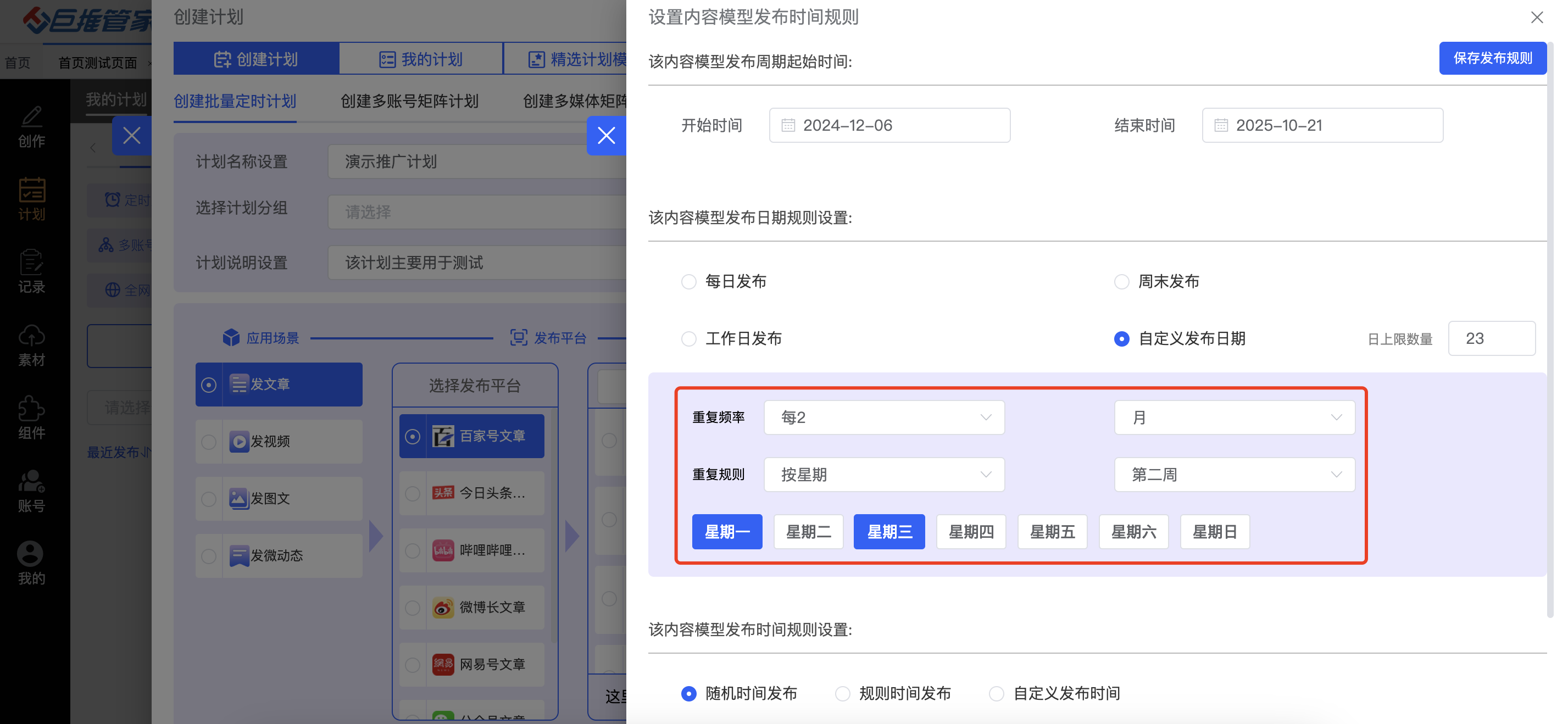
Task: Toggle the 星期五 weekday button
Action: tap(1052, 532)
